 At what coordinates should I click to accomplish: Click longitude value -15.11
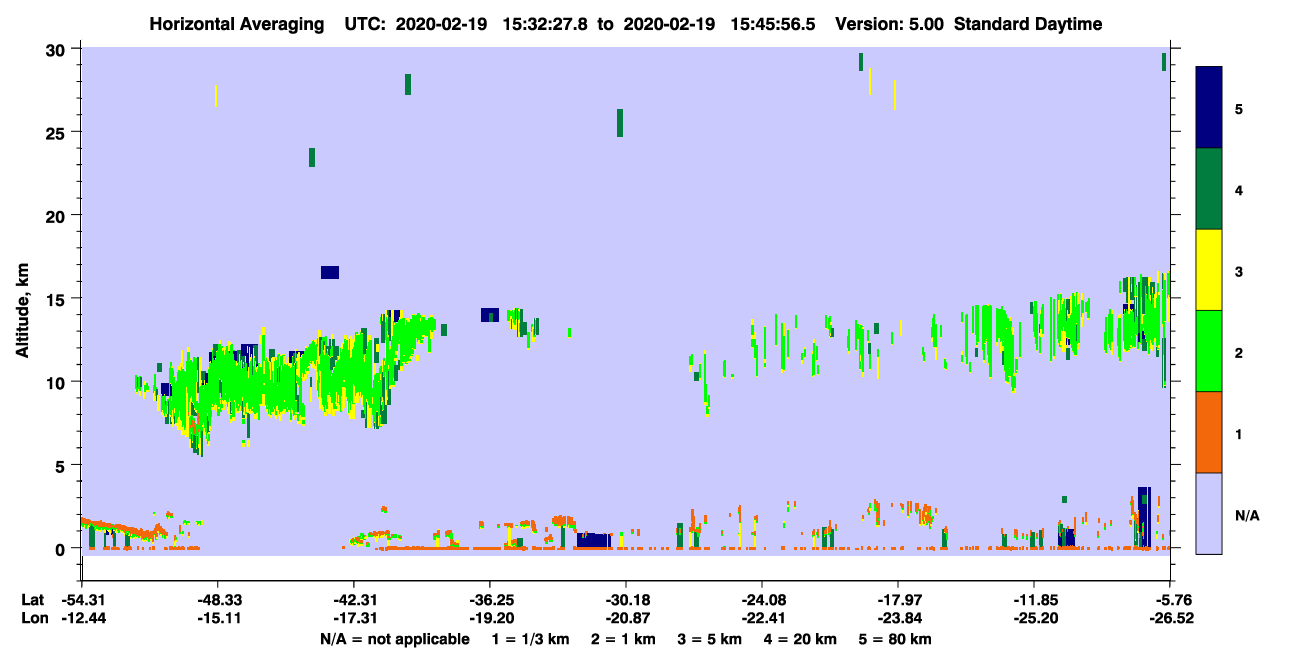[217, 619]
